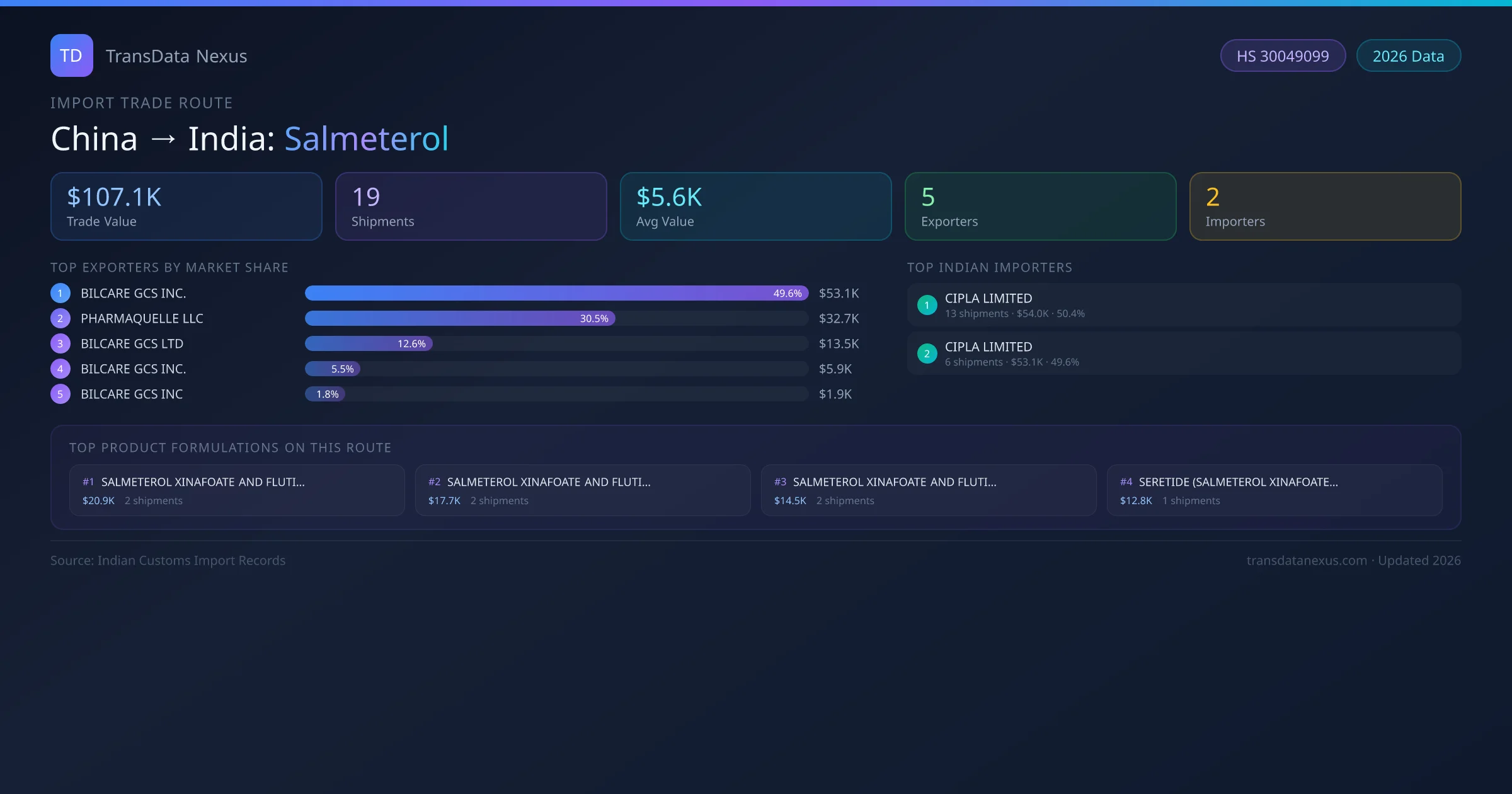This screenshot has height=794, width=1512.
Task: Click the 49.6% market share bar
Action: tap(556, 293)
